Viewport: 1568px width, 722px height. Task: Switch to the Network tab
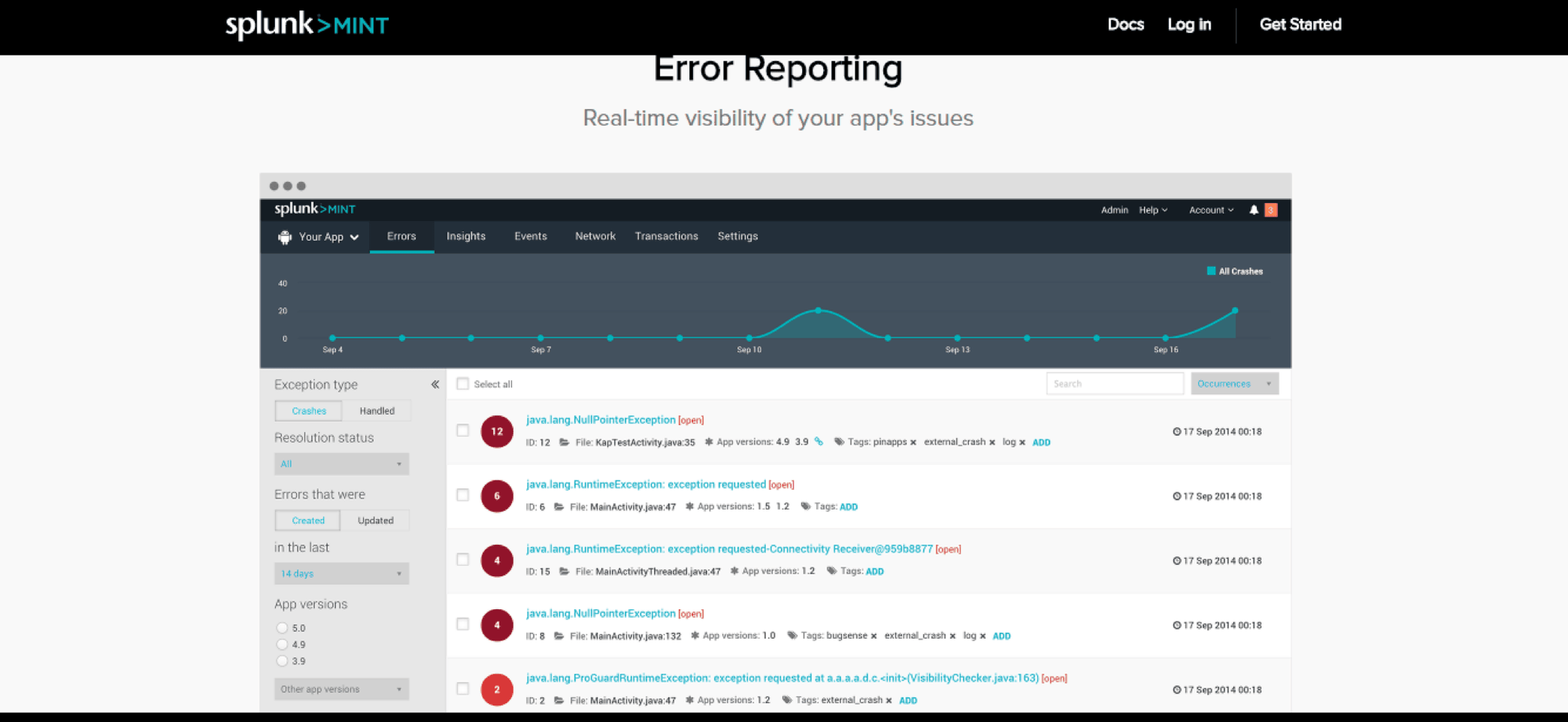[x=595, y=237]
